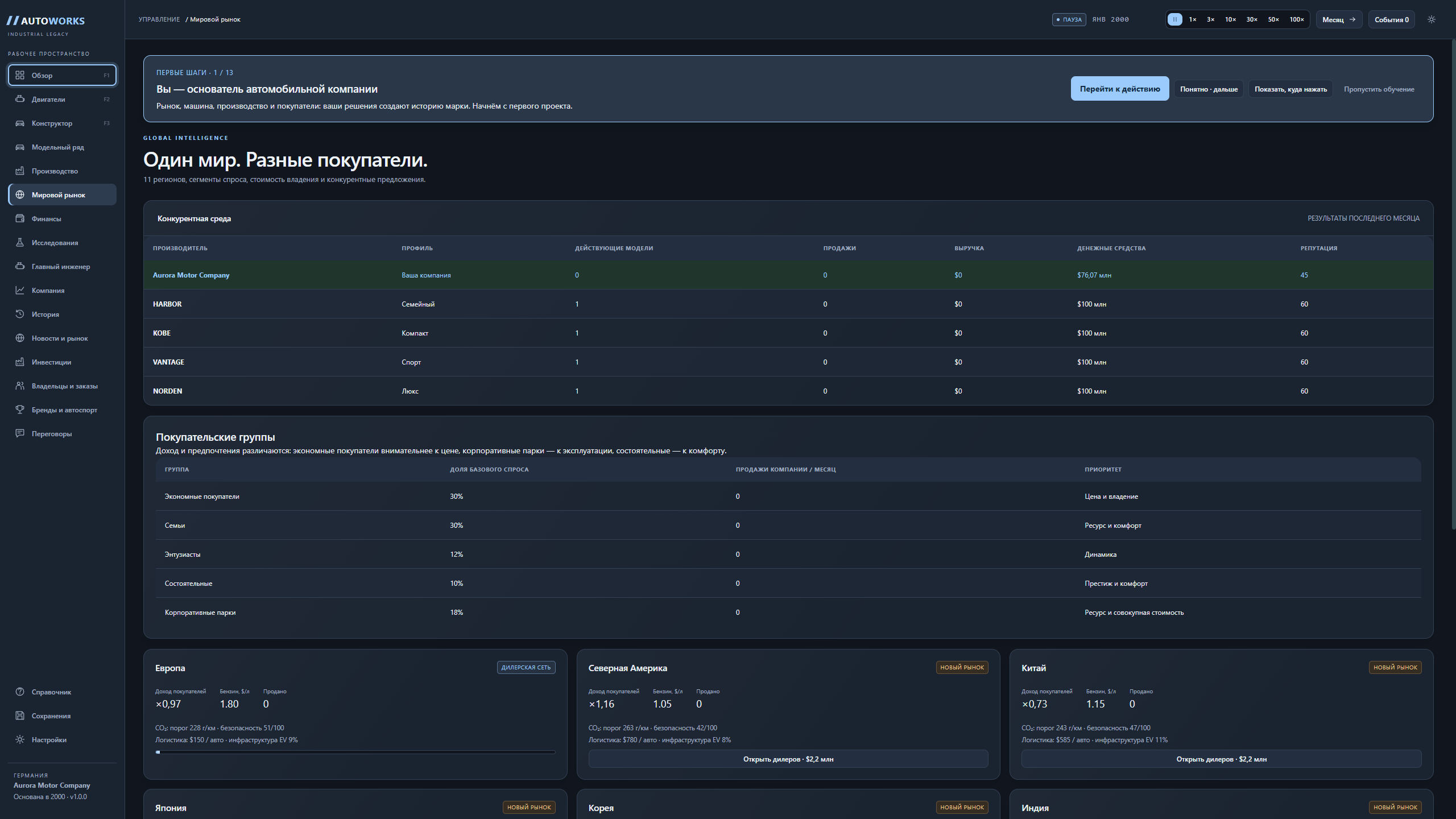The width and height of the screenshot is (1456, 819).
Task: Open the Бренды и автоспорт trophy icon
Action: (20, 409)
